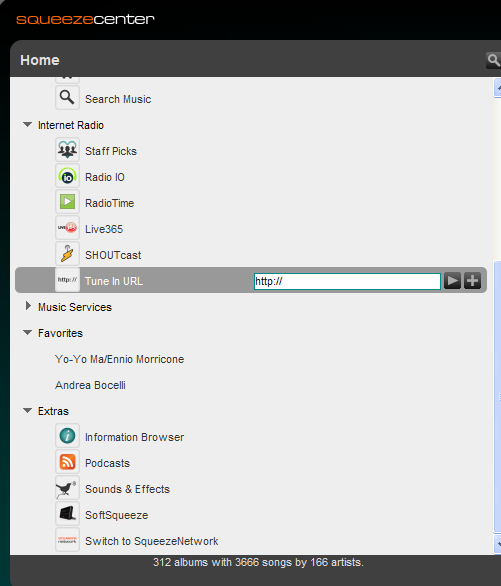
Task: Launch SoftSqueeze from its icon
Action: coord(67,514)
